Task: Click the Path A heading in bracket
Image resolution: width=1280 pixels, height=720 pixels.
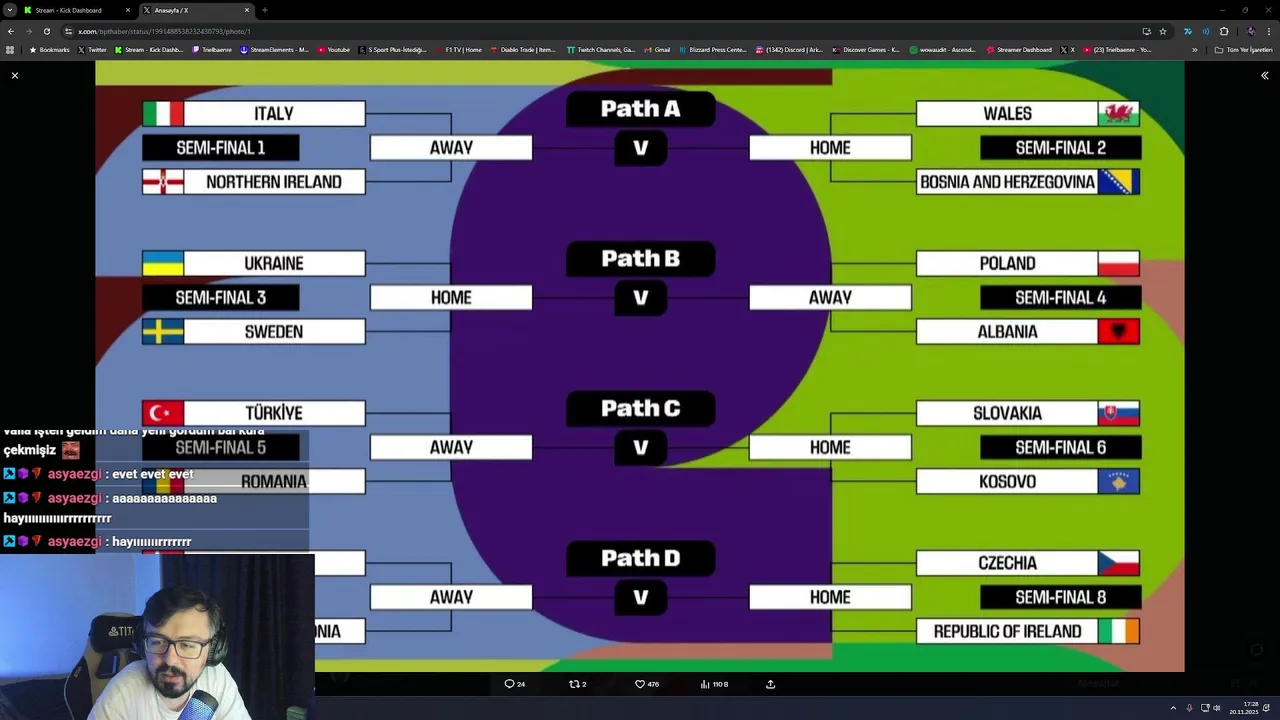Action: (x=640, y=109)
